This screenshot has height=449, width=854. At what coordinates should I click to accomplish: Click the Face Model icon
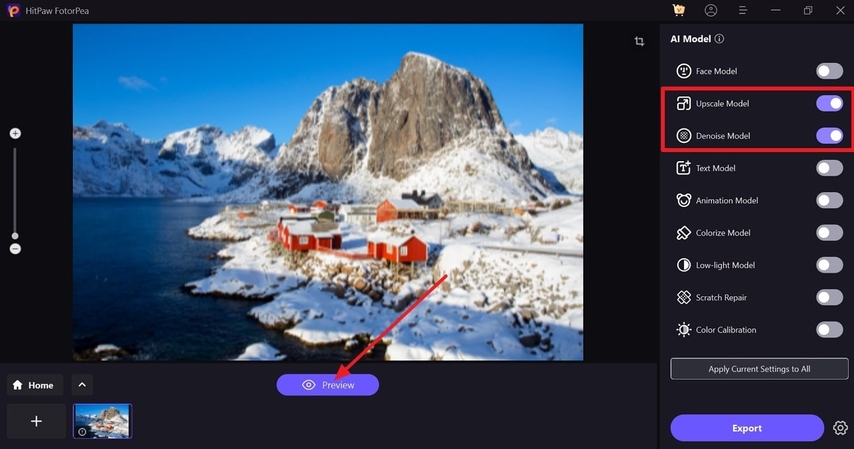point(684,71)
